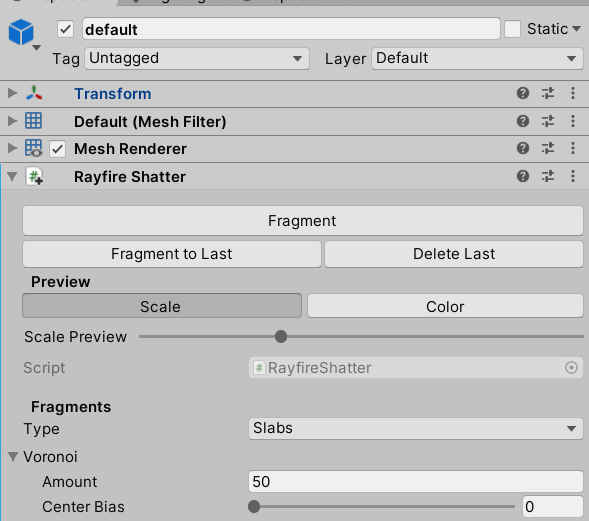The width and height of the screenshot is (589, 521).
Task: Open the Layer dropdown showing Default
Action: pos(477,59)
